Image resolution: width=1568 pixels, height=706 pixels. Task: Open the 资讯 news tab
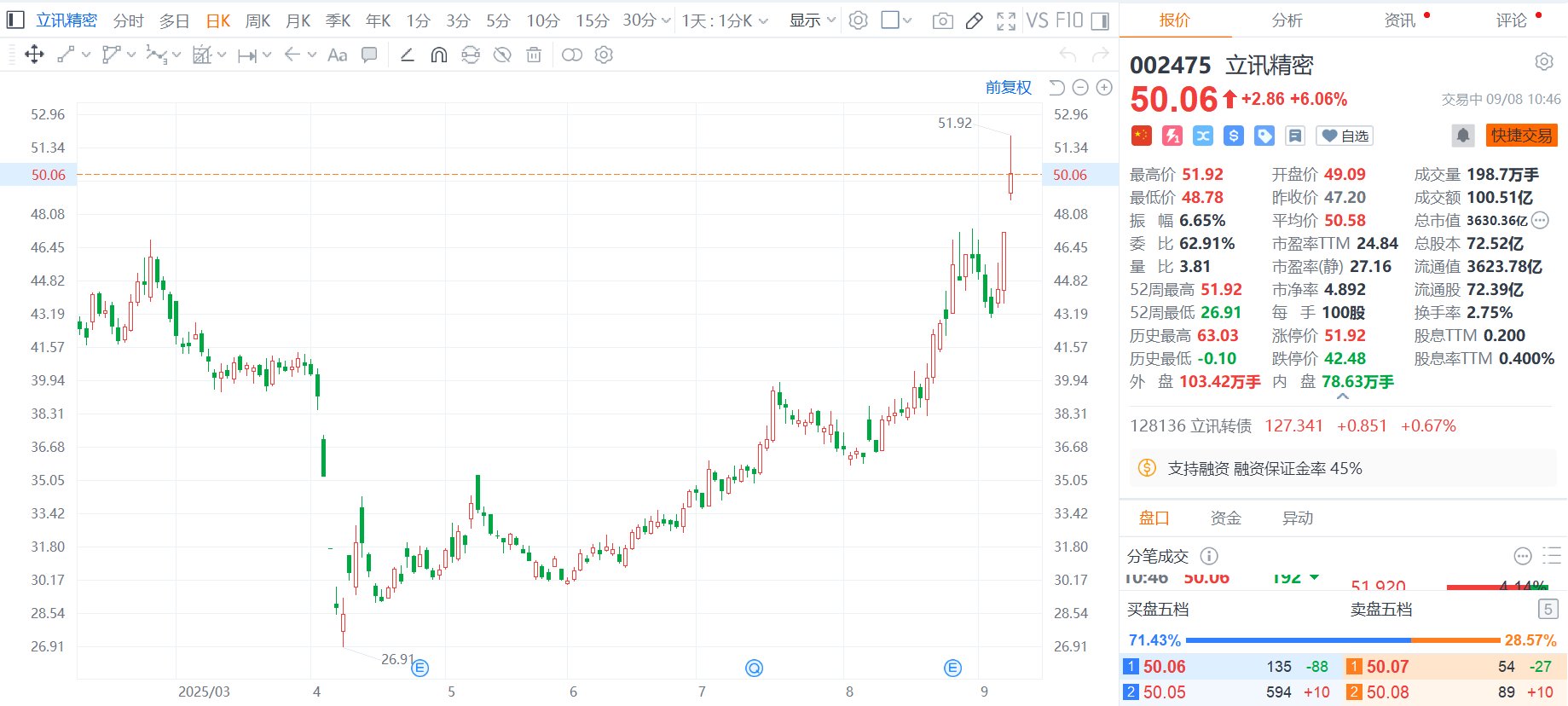pos(1399,20)
